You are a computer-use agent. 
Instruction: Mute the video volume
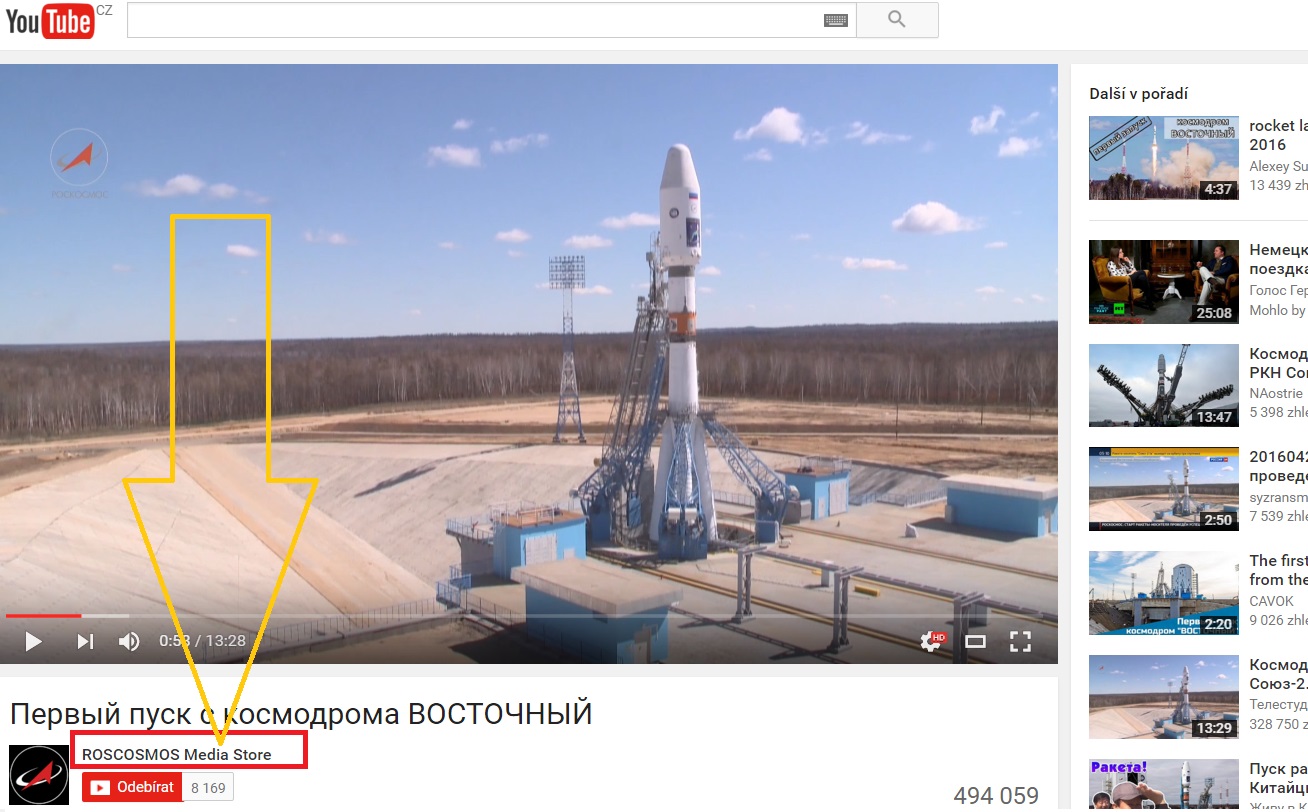129,642
